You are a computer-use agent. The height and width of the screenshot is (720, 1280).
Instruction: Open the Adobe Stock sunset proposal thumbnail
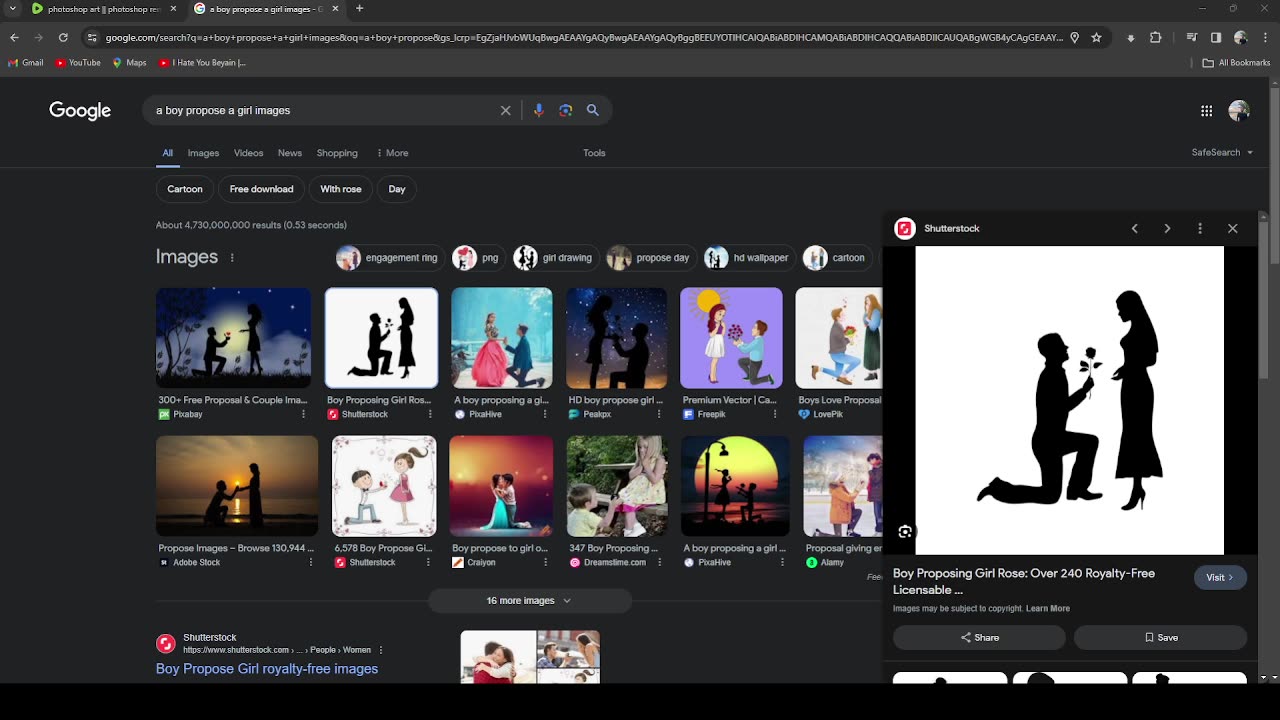pos(237,486)
